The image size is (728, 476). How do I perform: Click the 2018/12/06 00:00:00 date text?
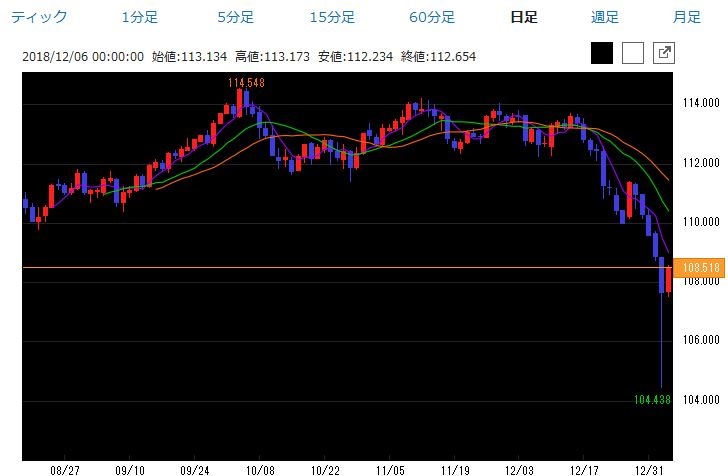pyautogui.click(x=83, y=57)
